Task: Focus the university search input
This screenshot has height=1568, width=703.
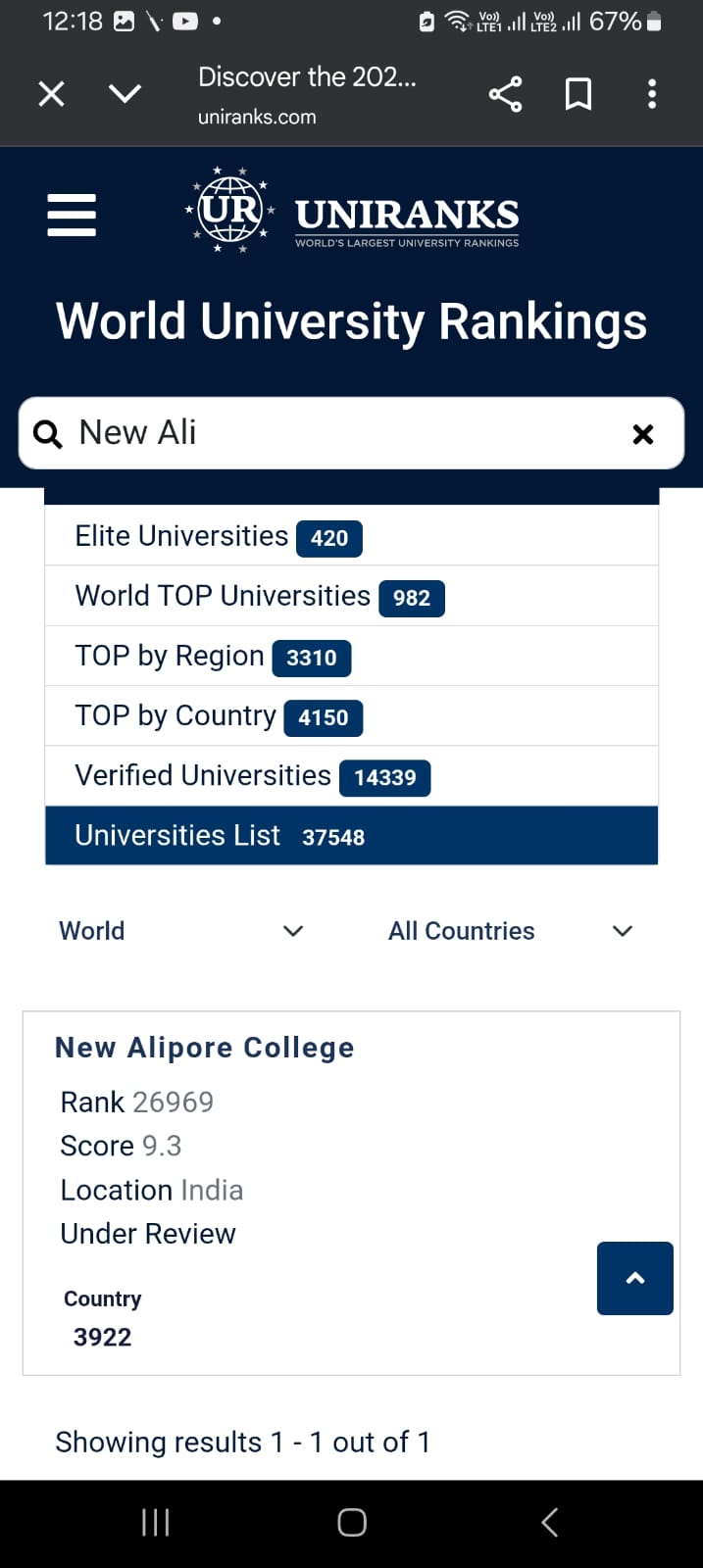Action: 343,433
